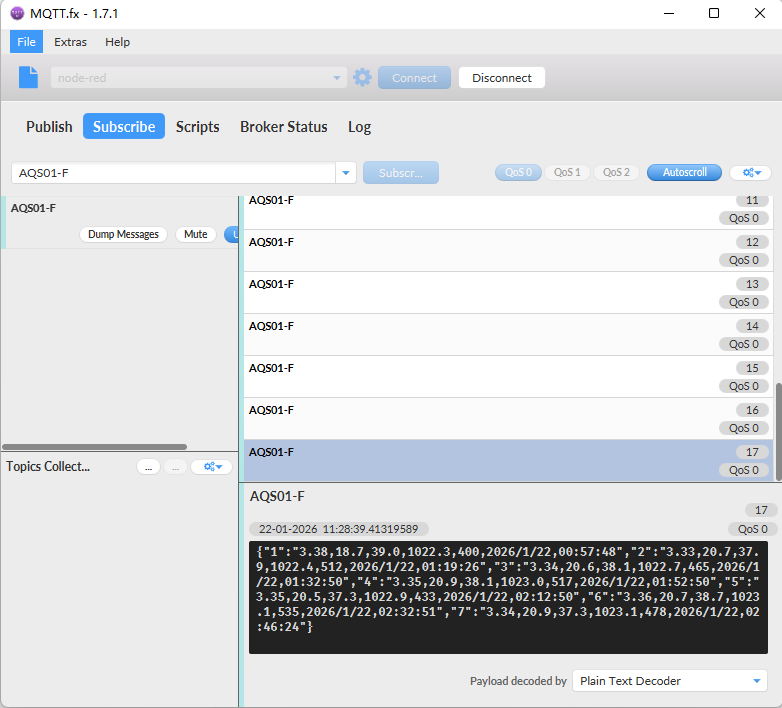
Task: Open subscribe options gear dropdown next to Autoscroll
Action: 751,173
